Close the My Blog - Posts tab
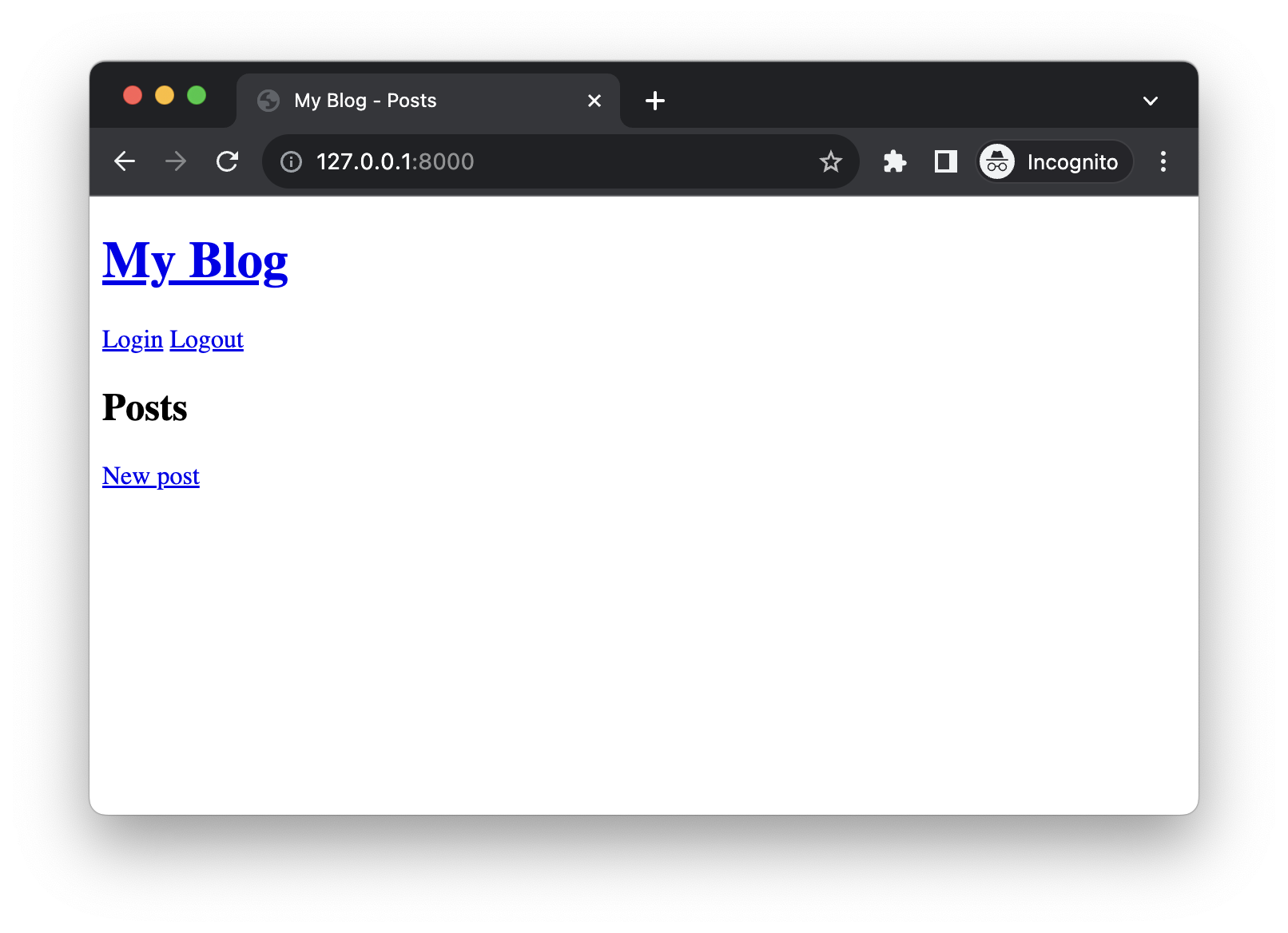 click(594, 101)
